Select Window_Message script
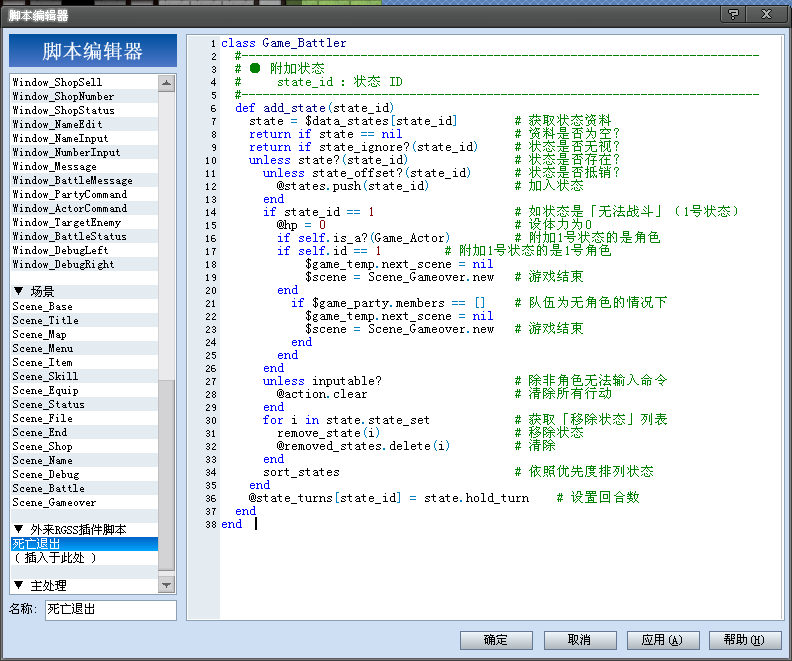Viewport: 792px width, 661px height. point(84,166)
